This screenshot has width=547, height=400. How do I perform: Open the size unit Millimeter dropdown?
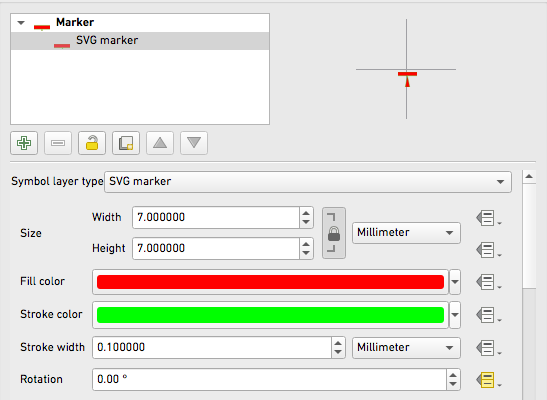pos(406,233)
